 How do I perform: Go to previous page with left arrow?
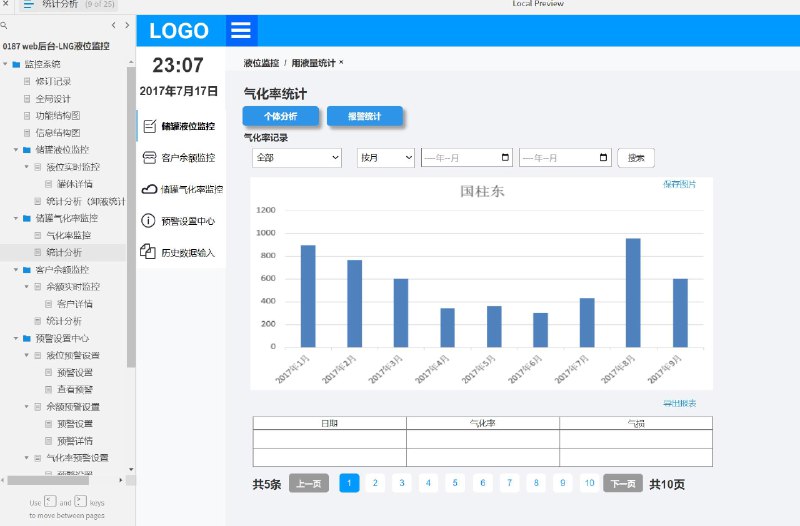tap(113, 25)
